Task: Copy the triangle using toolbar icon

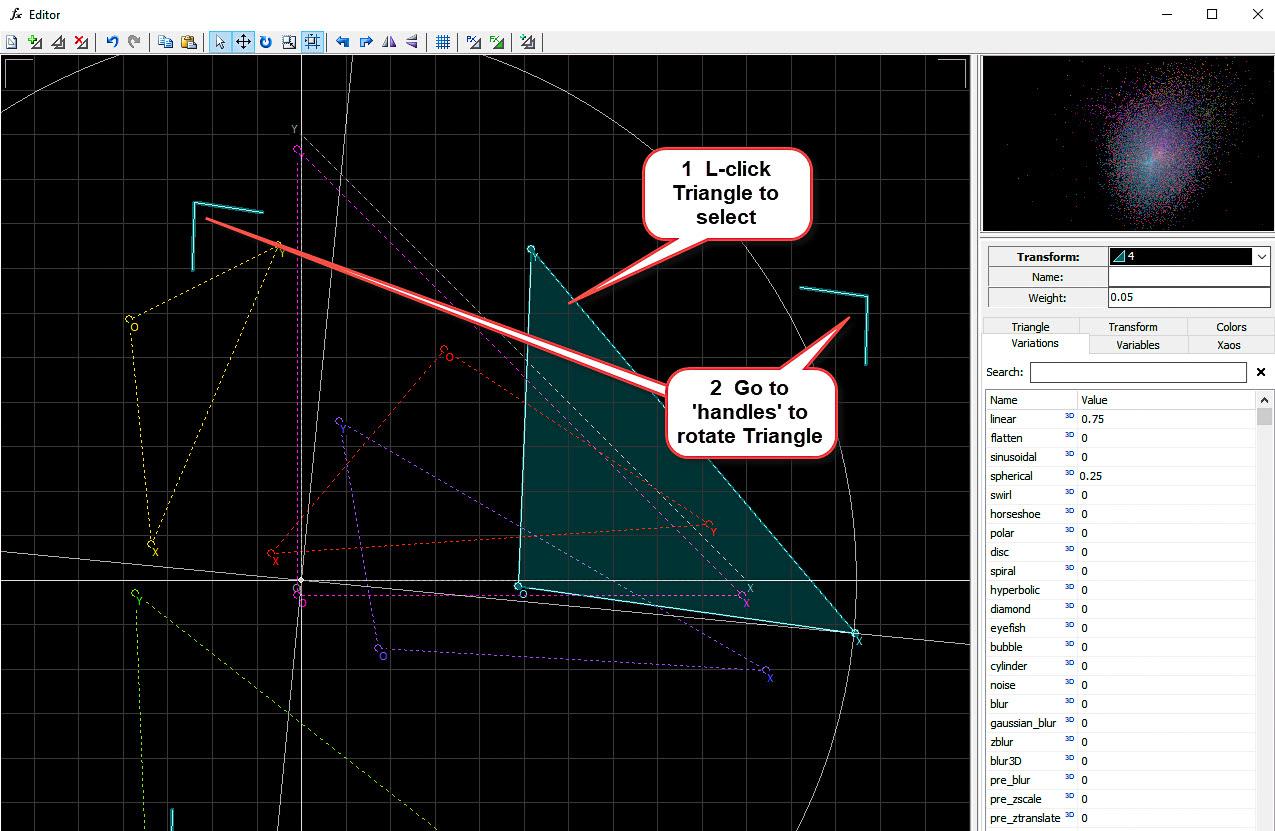Action: point(165,42)
